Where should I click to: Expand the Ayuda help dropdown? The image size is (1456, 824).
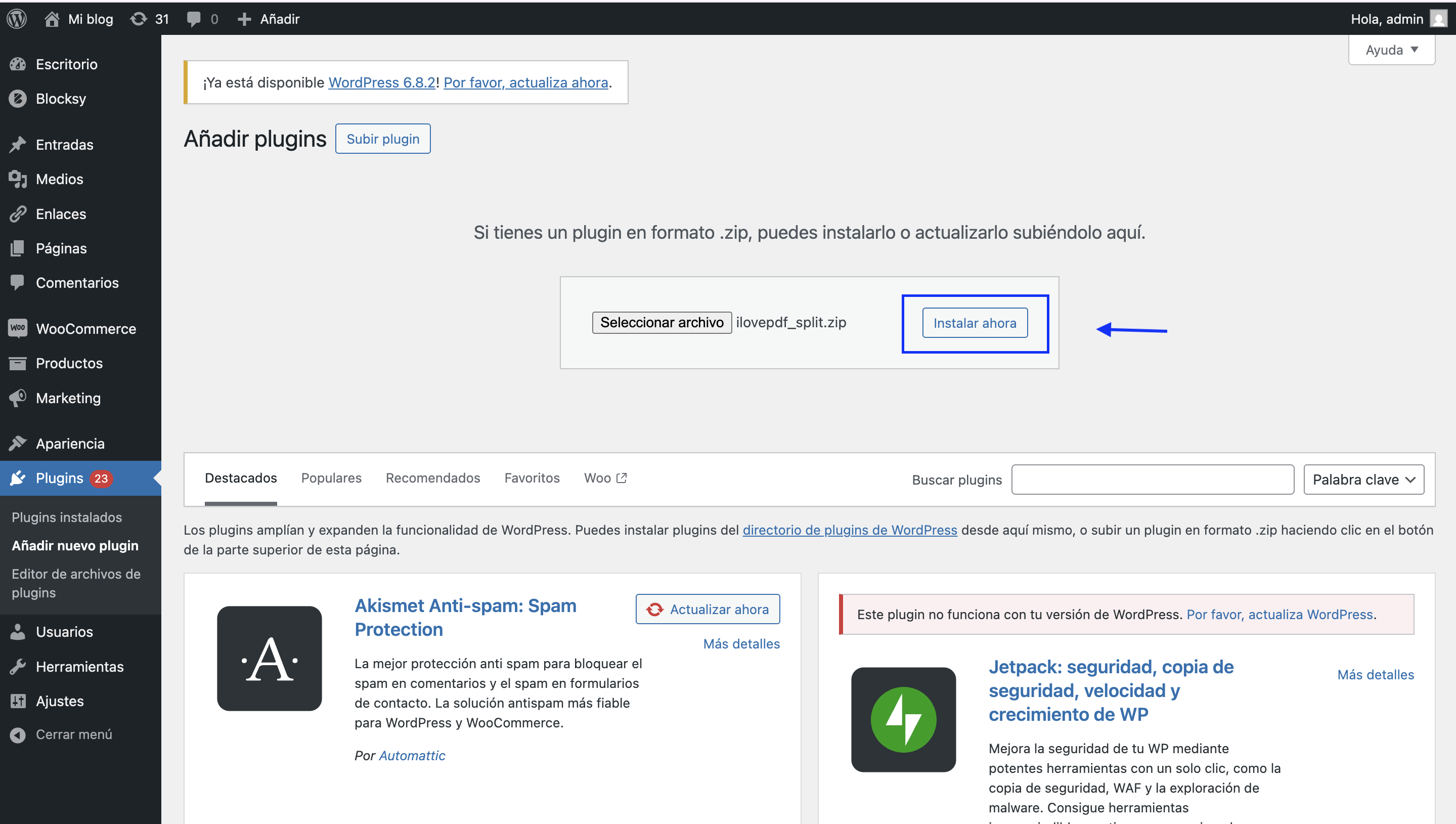coord(1391,50)
